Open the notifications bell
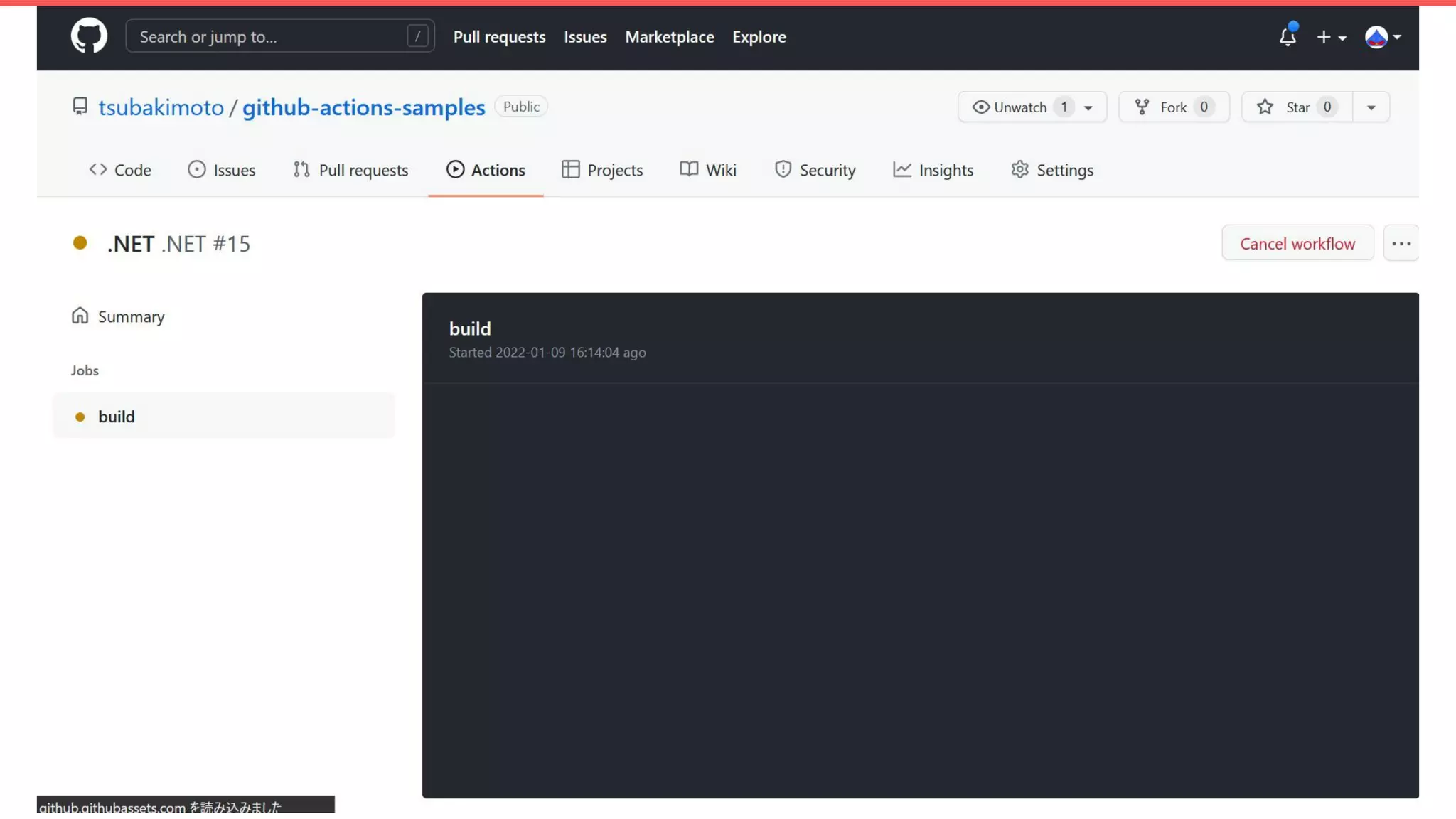The height and width of the screenshot is (819, 1456). [x=1288, y=36]
